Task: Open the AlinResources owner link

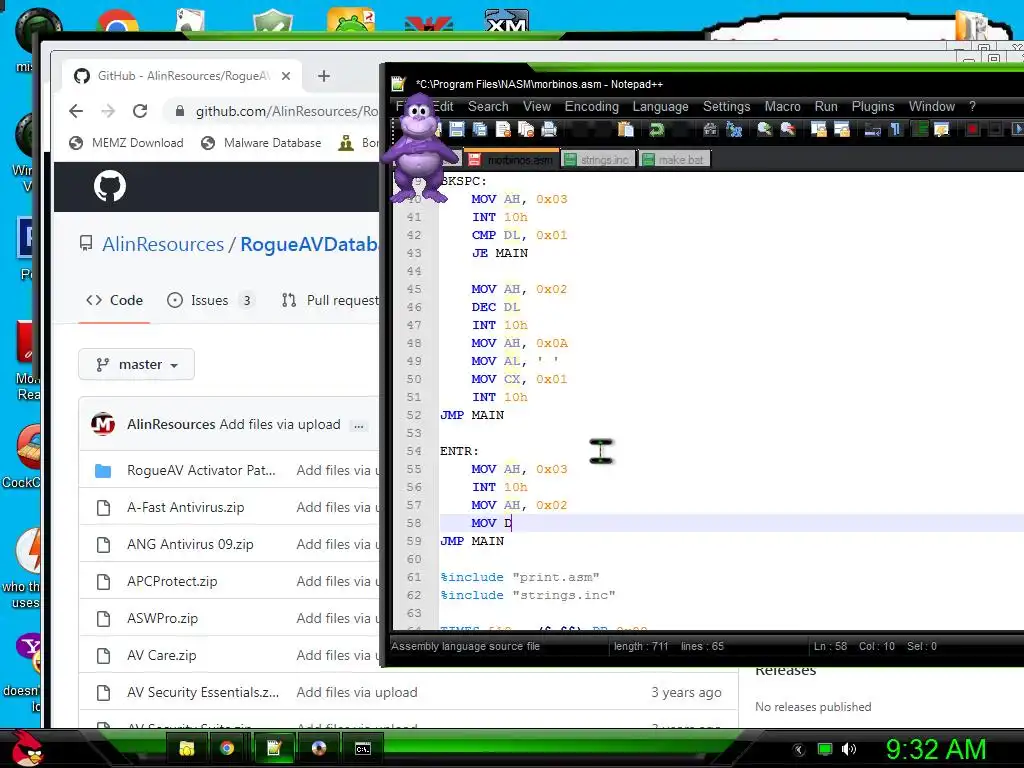Action: 163,244
